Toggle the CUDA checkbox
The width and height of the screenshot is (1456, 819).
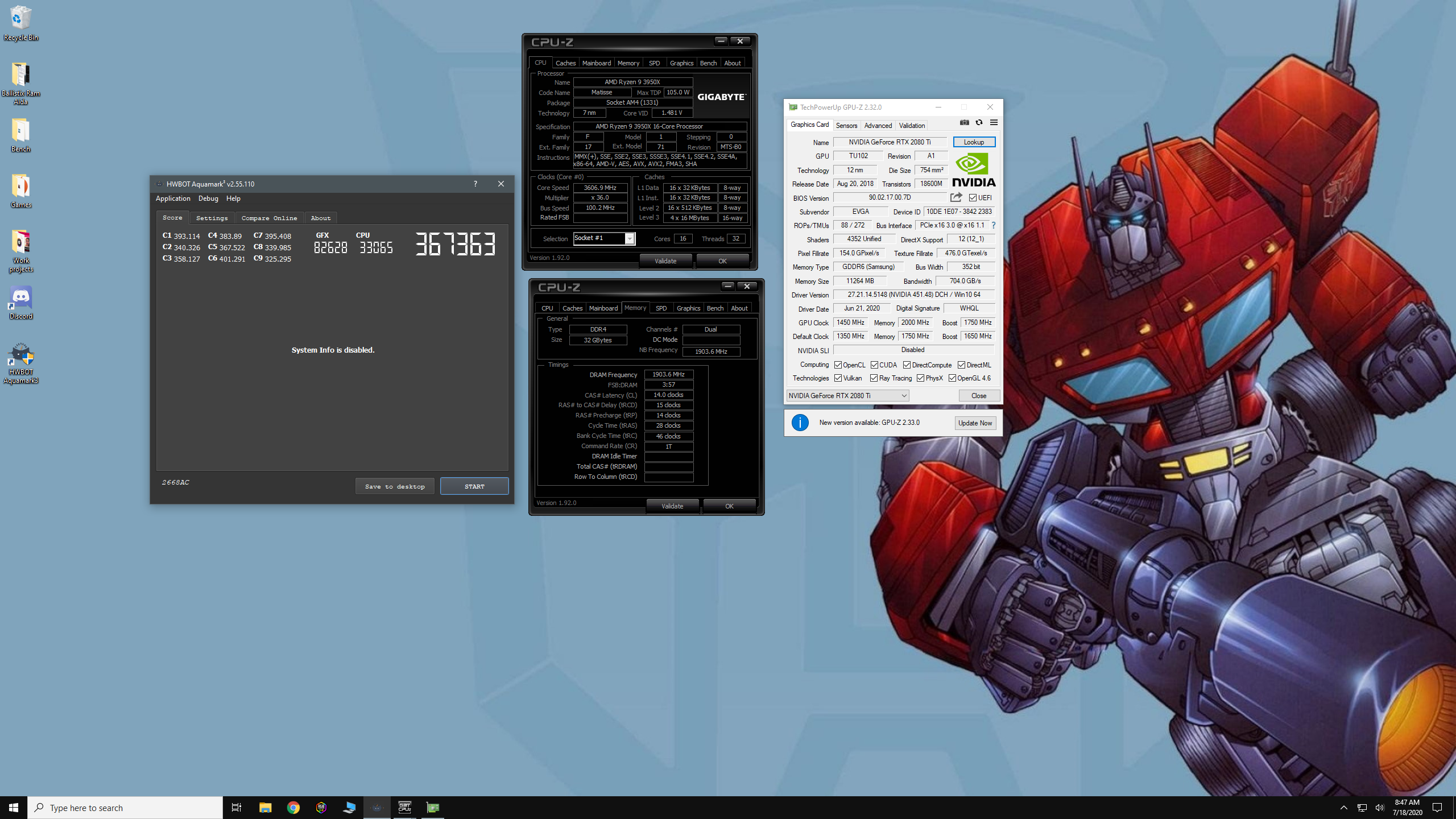click(874, 365)
